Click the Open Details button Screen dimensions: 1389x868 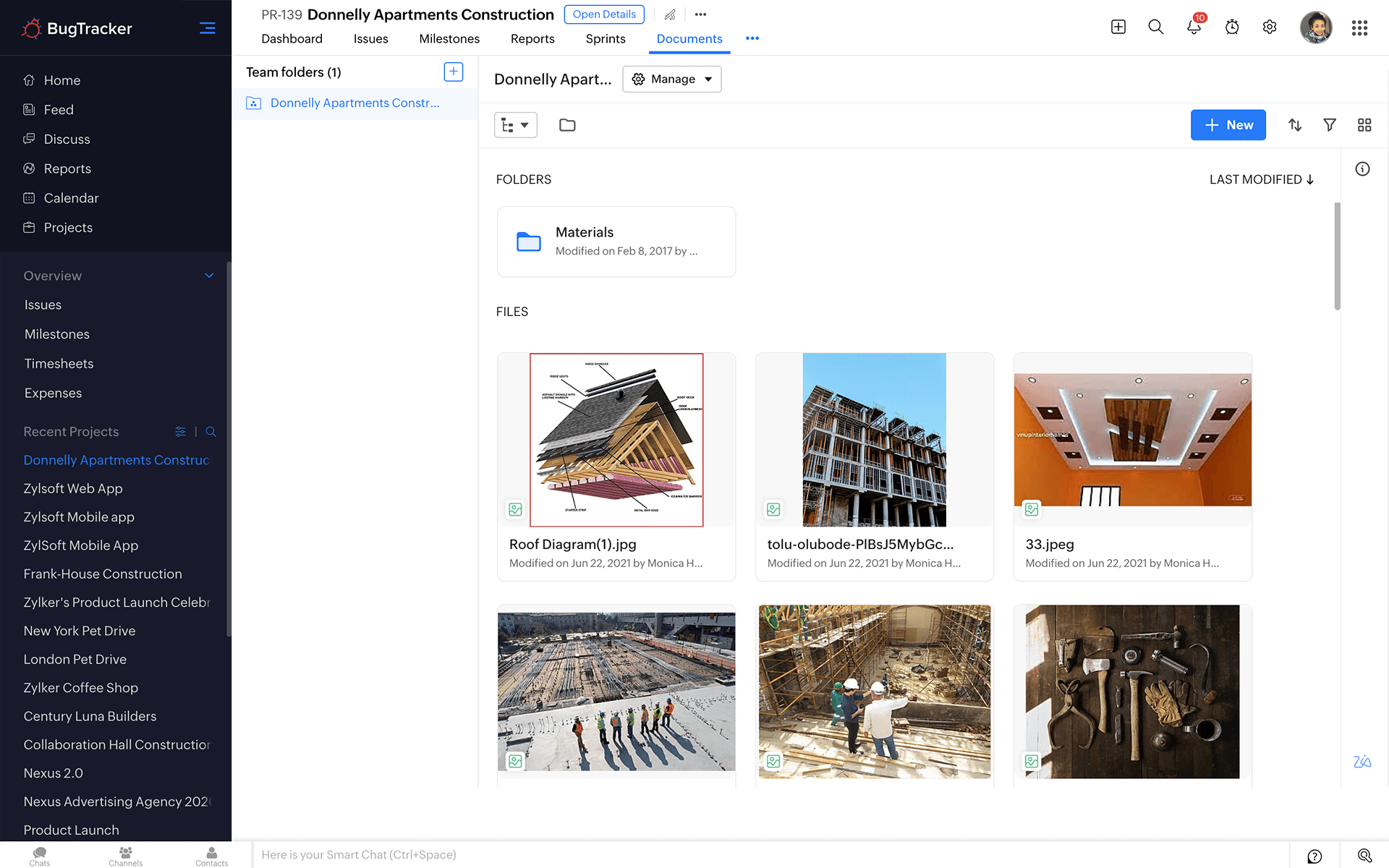pyautogui.click(x=604, y=14)
